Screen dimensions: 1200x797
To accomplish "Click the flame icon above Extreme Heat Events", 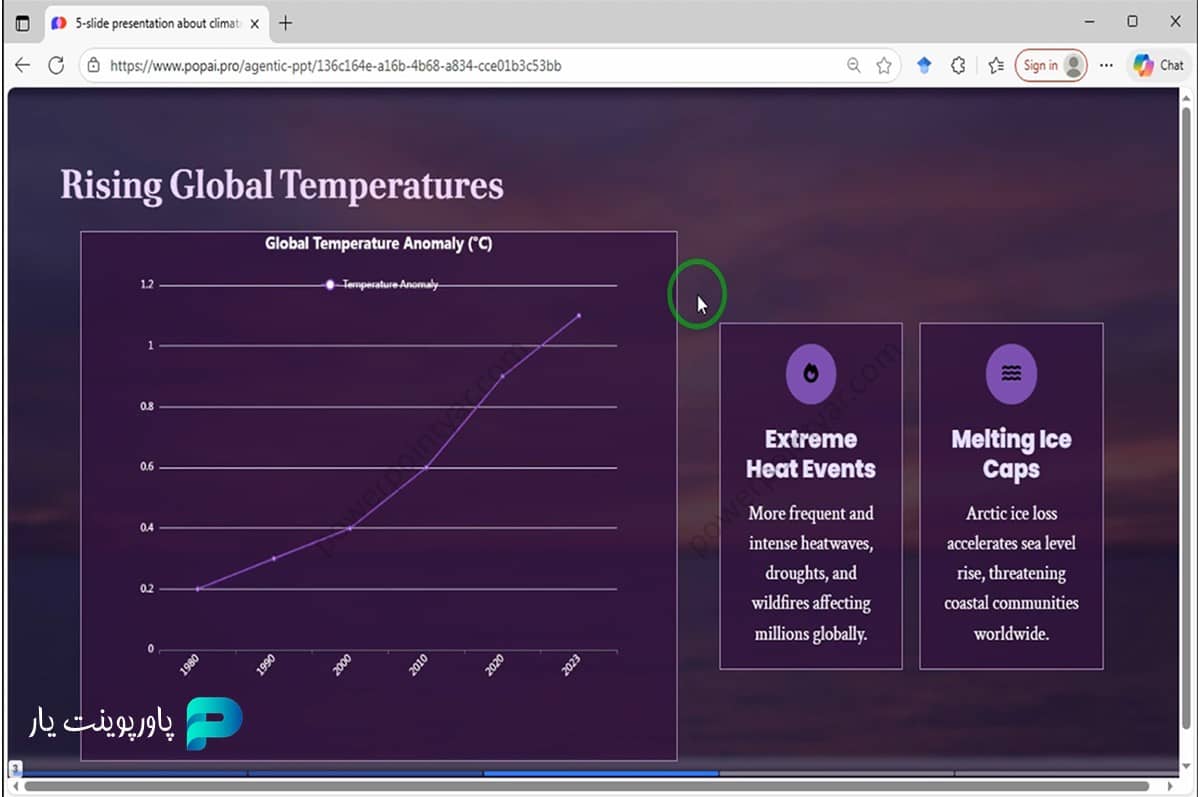I will [x=810, y=374].
